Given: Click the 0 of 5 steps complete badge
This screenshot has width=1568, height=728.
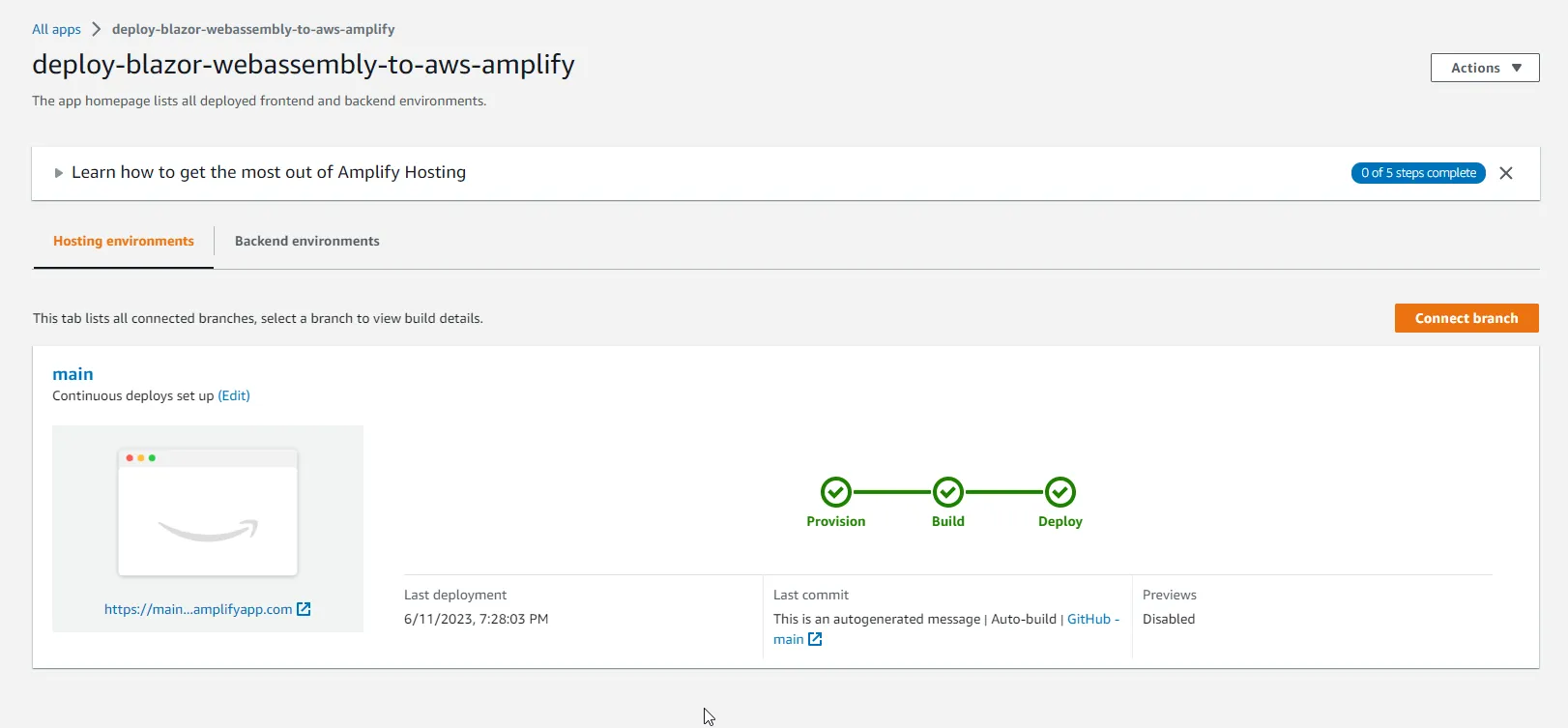Looking at the screenshot, I should click(1418, 173).
